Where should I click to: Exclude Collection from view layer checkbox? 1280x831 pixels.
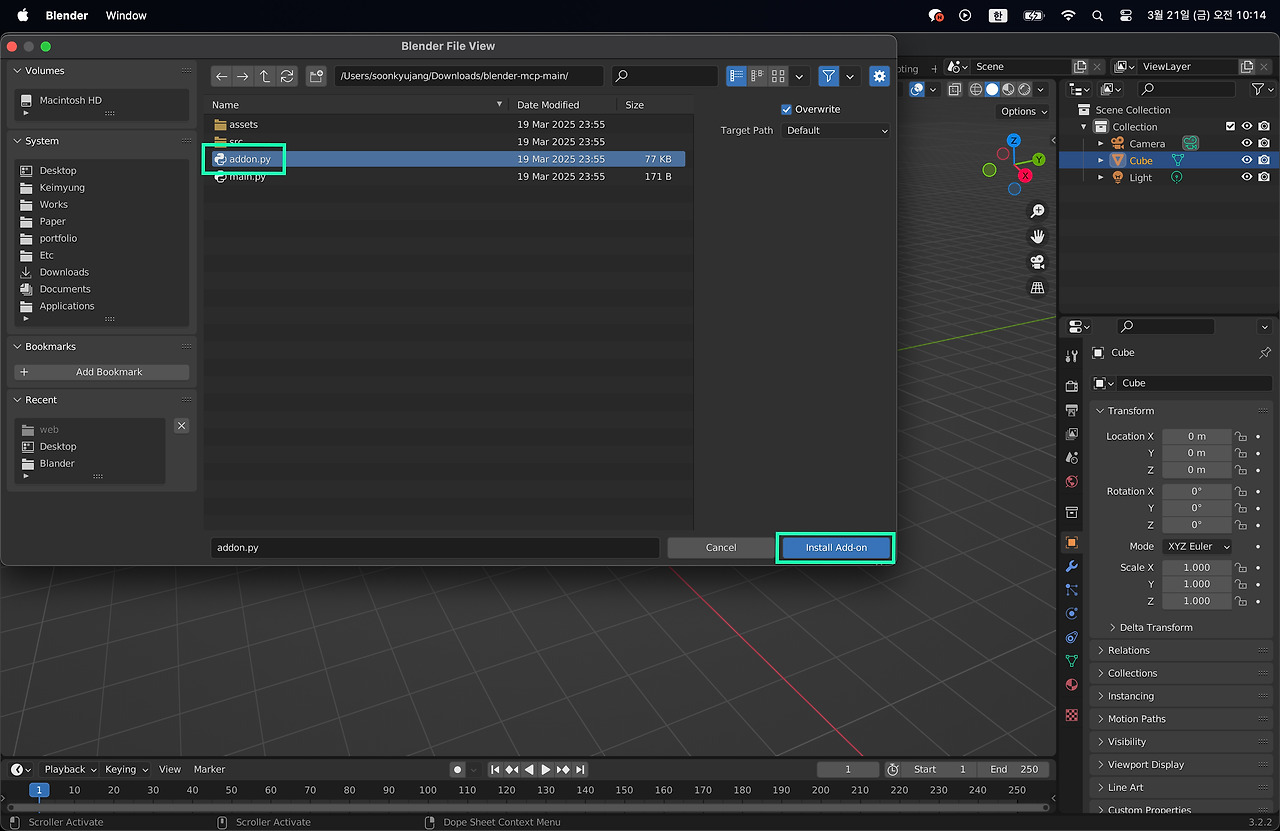tap(1230, 126)
